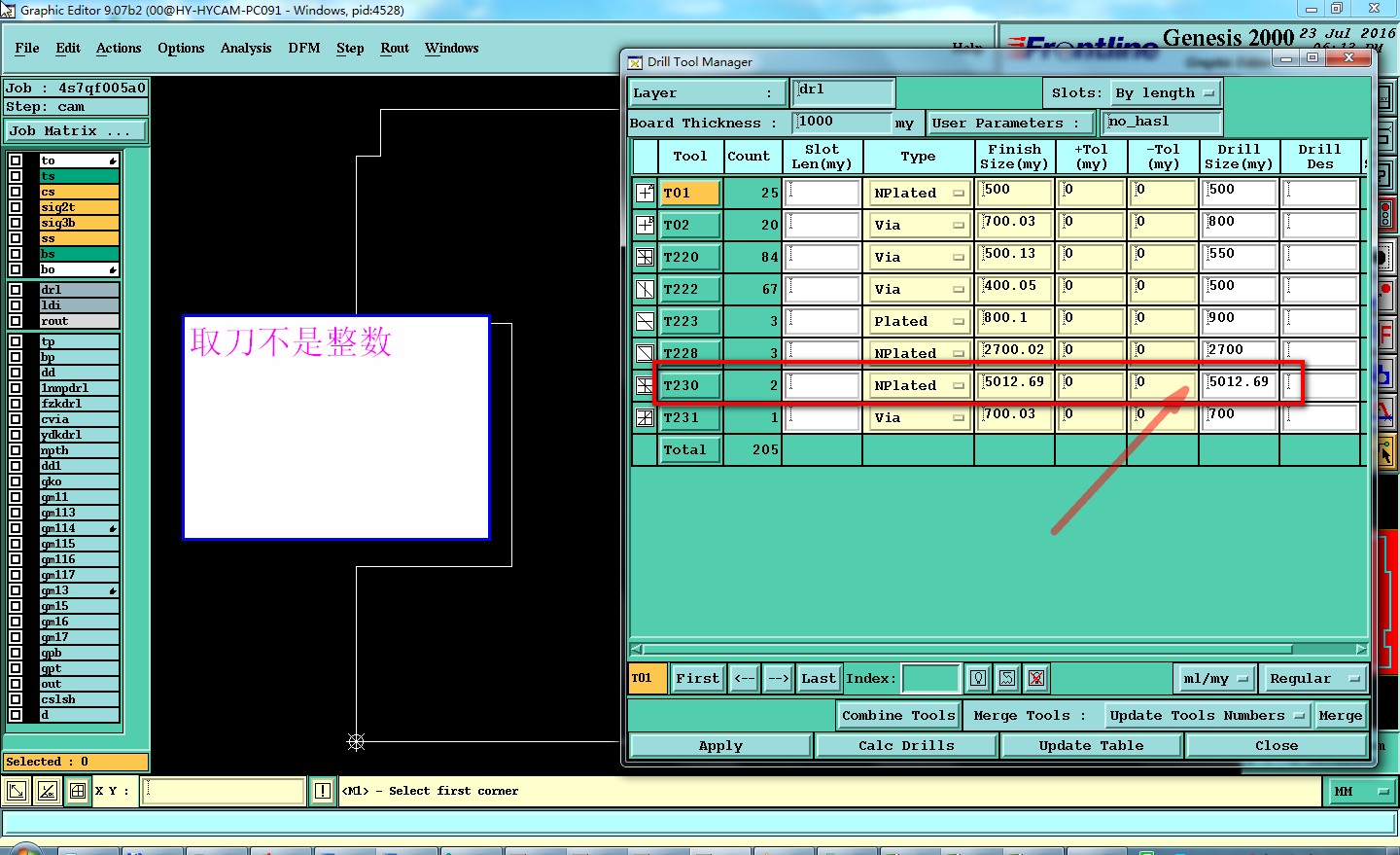Click the First navigation button
The height and width of the screenshot is (855, 1400).
pos(698,678)
